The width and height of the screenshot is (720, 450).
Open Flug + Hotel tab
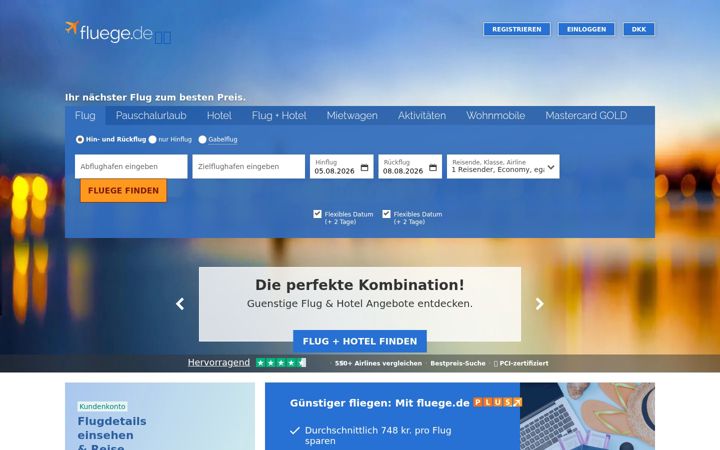click(279, 116)
